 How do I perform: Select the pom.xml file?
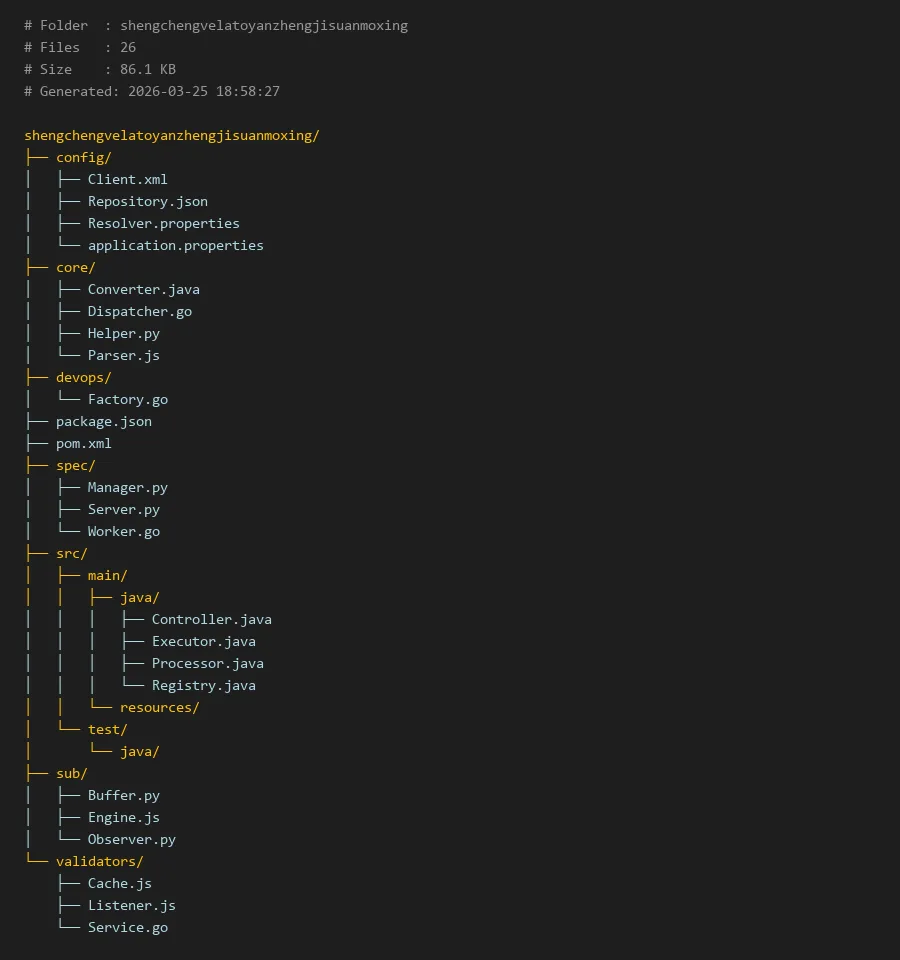83,443
